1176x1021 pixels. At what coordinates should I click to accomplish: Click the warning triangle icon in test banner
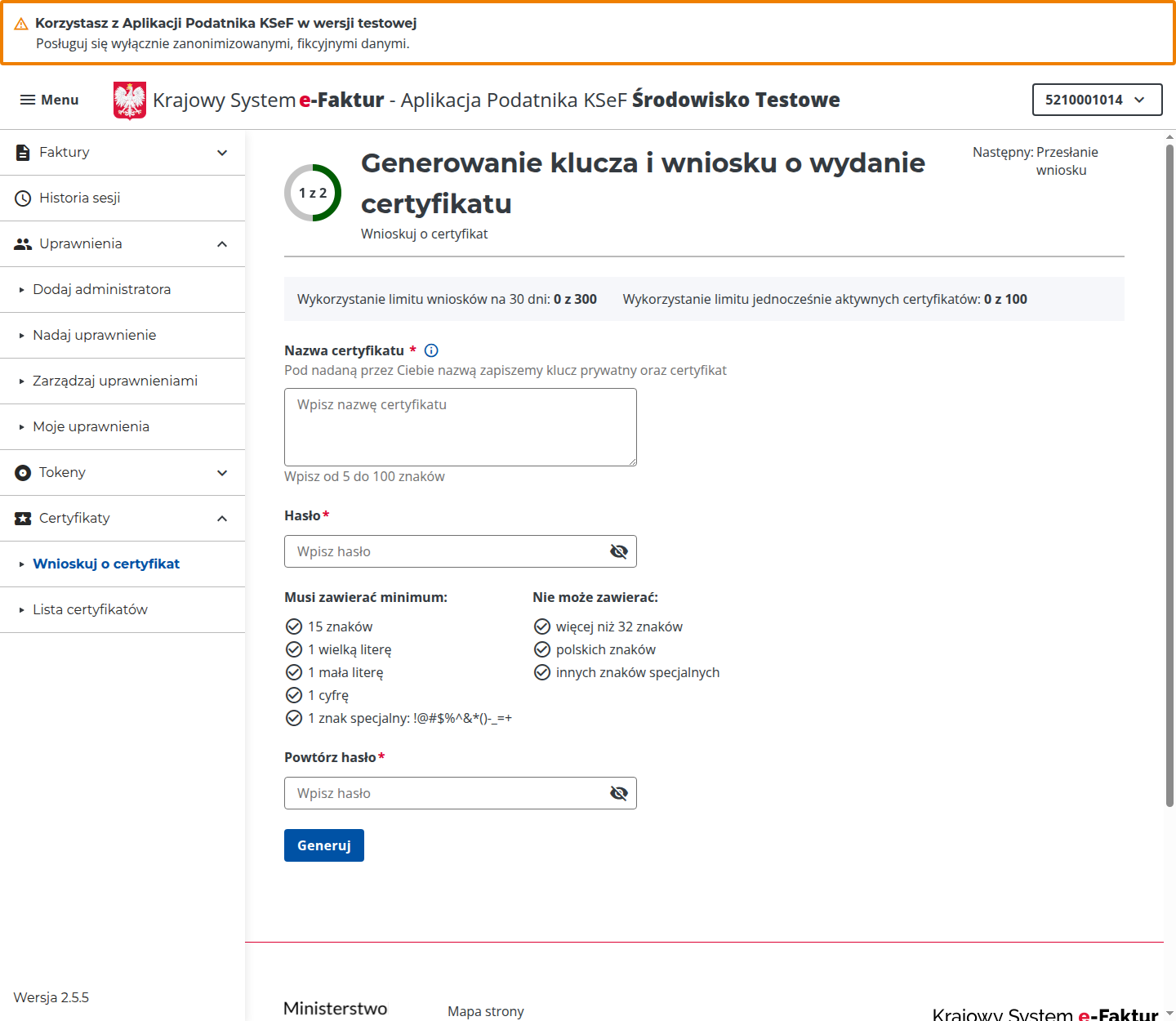[21, 24]
